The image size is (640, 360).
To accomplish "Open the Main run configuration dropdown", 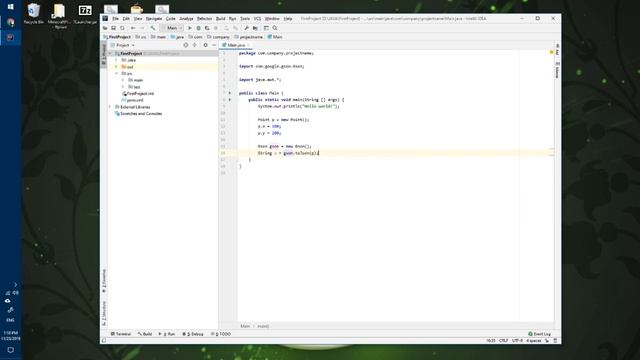I will [172, 28].
